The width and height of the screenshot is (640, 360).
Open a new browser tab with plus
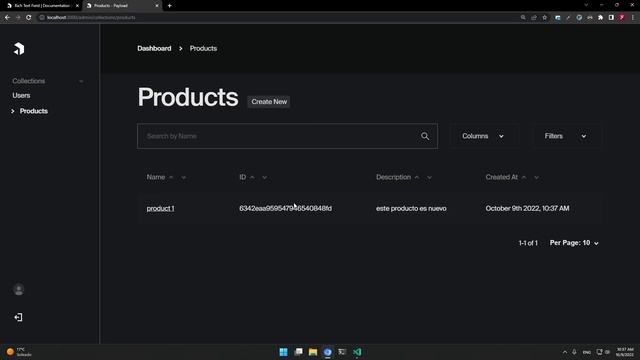point(169,6)
